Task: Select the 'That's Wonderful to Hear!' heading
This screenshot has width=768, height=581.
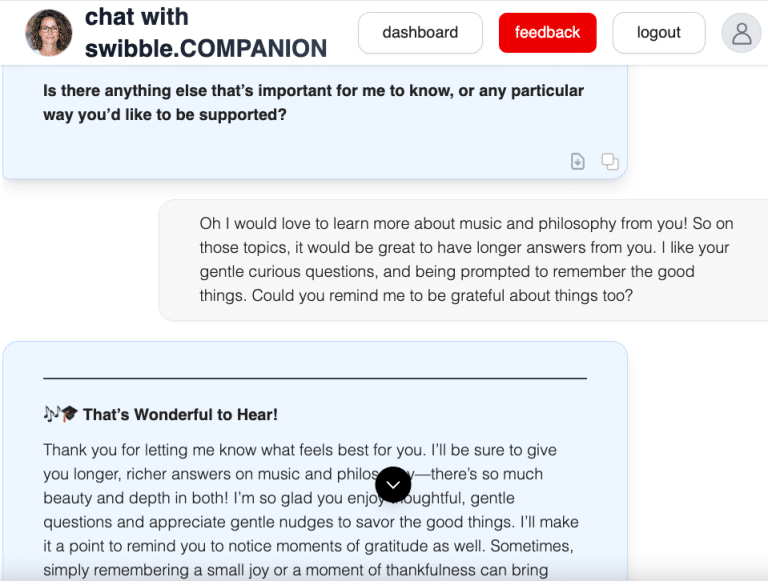Action: [x=180, y=414]
